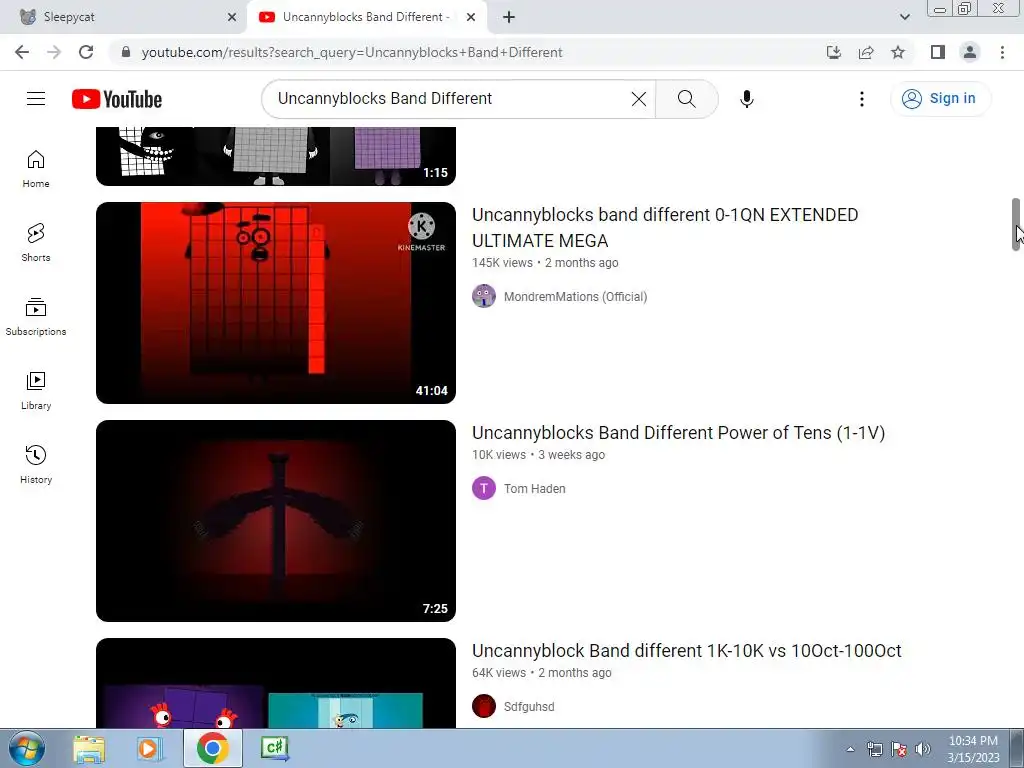Toggle the browser side panel
Screen dimensions: 1024x768
pos(938,52)
